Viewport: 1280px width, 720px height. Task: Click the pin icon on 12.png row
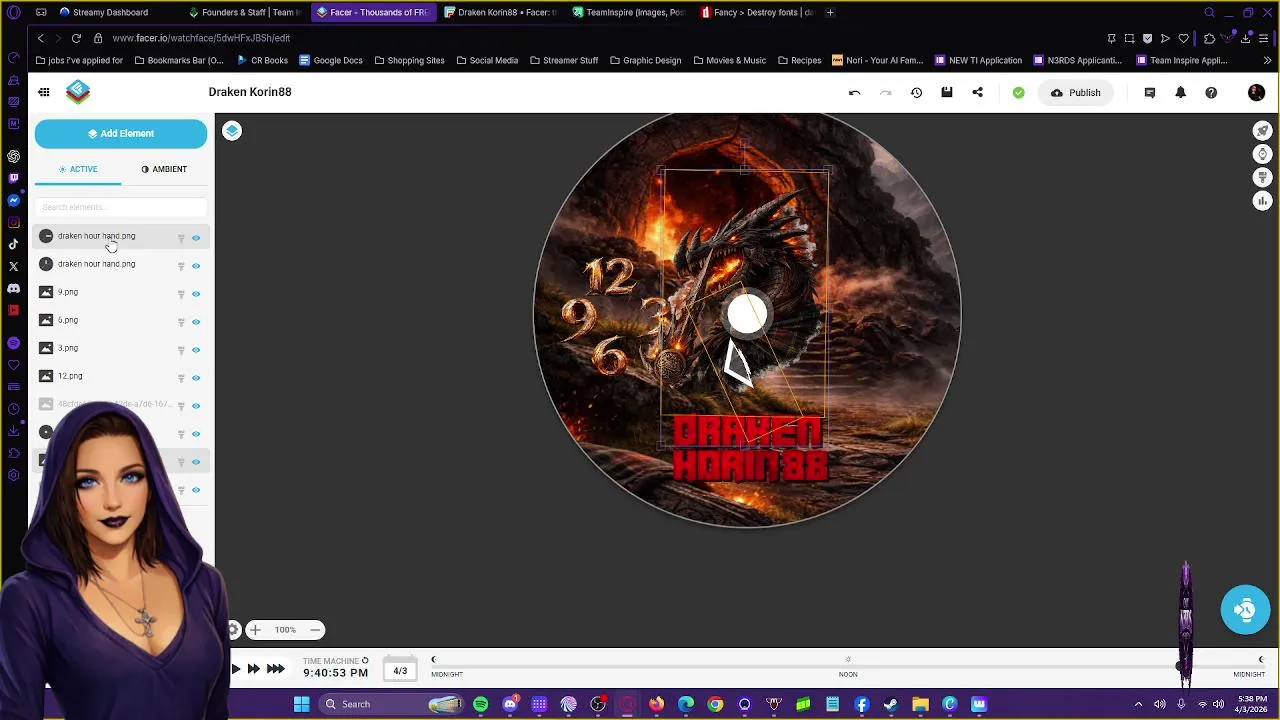(181, 378)
